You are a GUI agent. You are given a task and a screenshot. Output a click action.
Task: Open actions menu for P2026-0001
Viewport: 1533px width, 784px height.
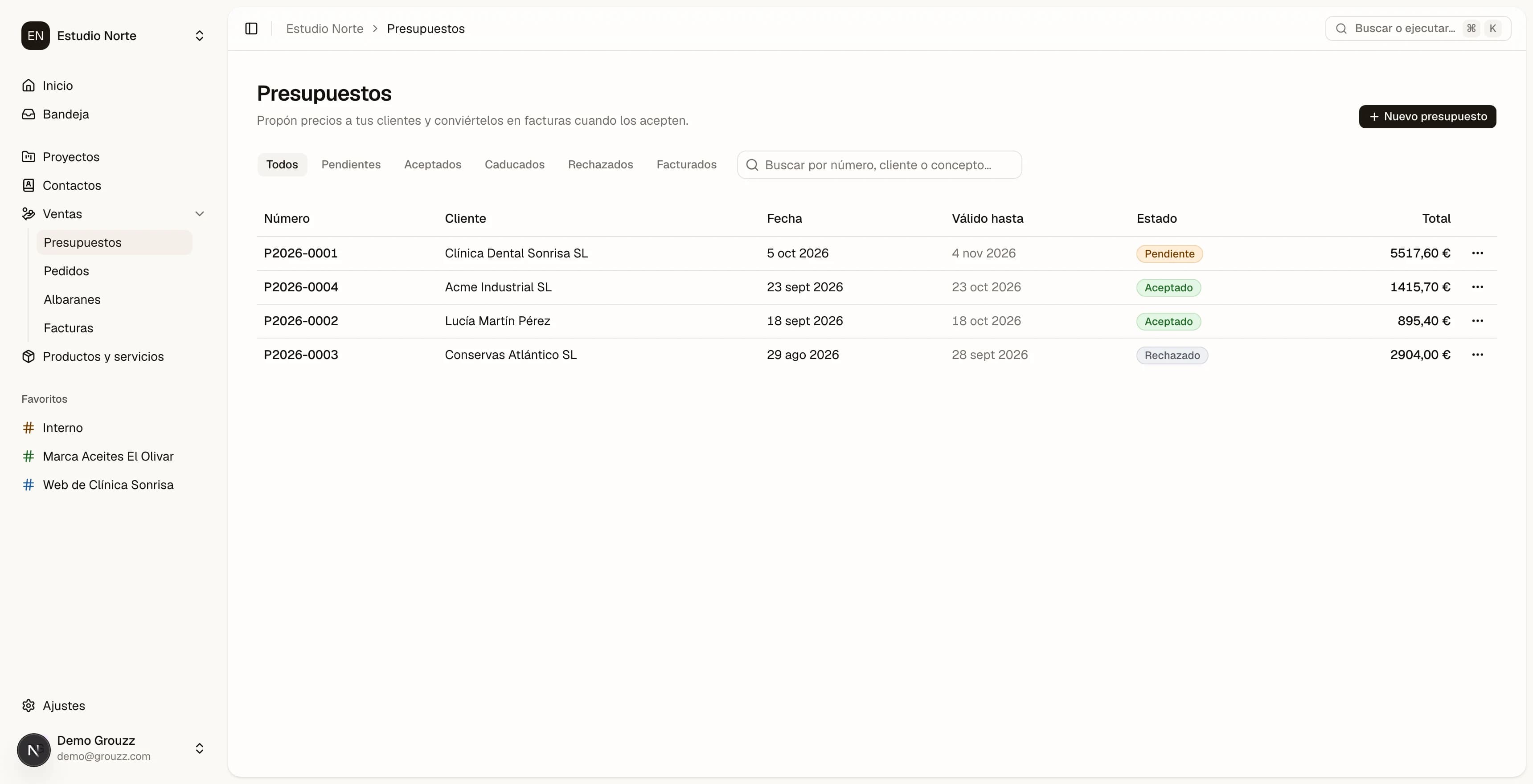tap(1477, 253)
